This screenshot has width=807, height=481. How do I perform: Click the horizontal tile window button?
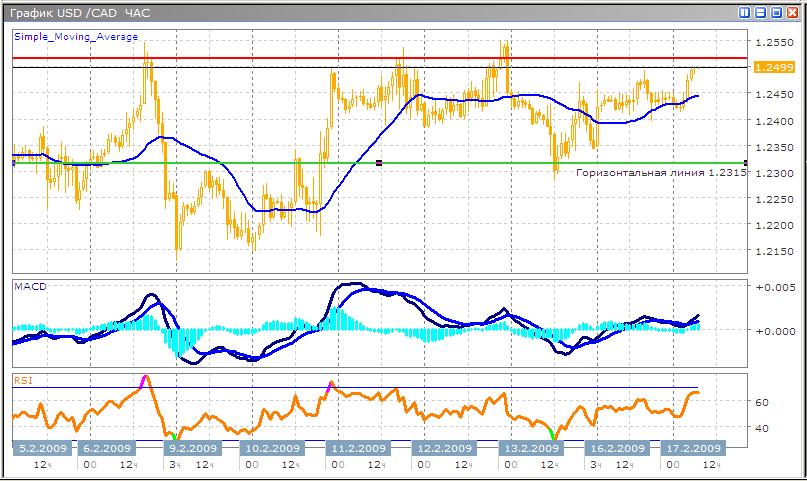(761, 13)
